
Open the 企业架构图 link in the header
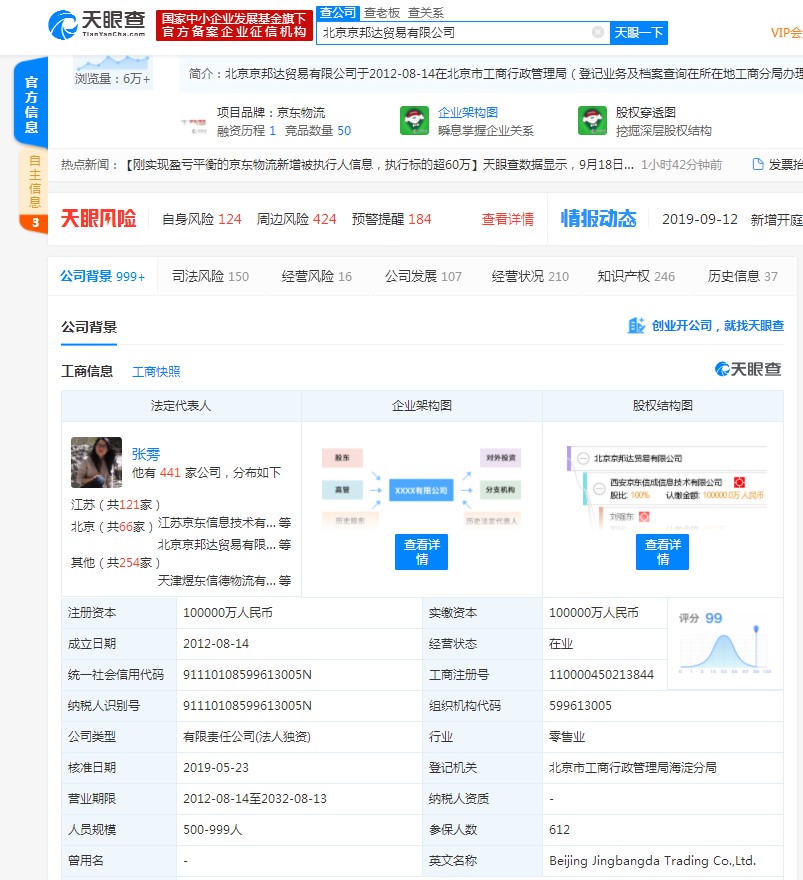tap(468, 112)
